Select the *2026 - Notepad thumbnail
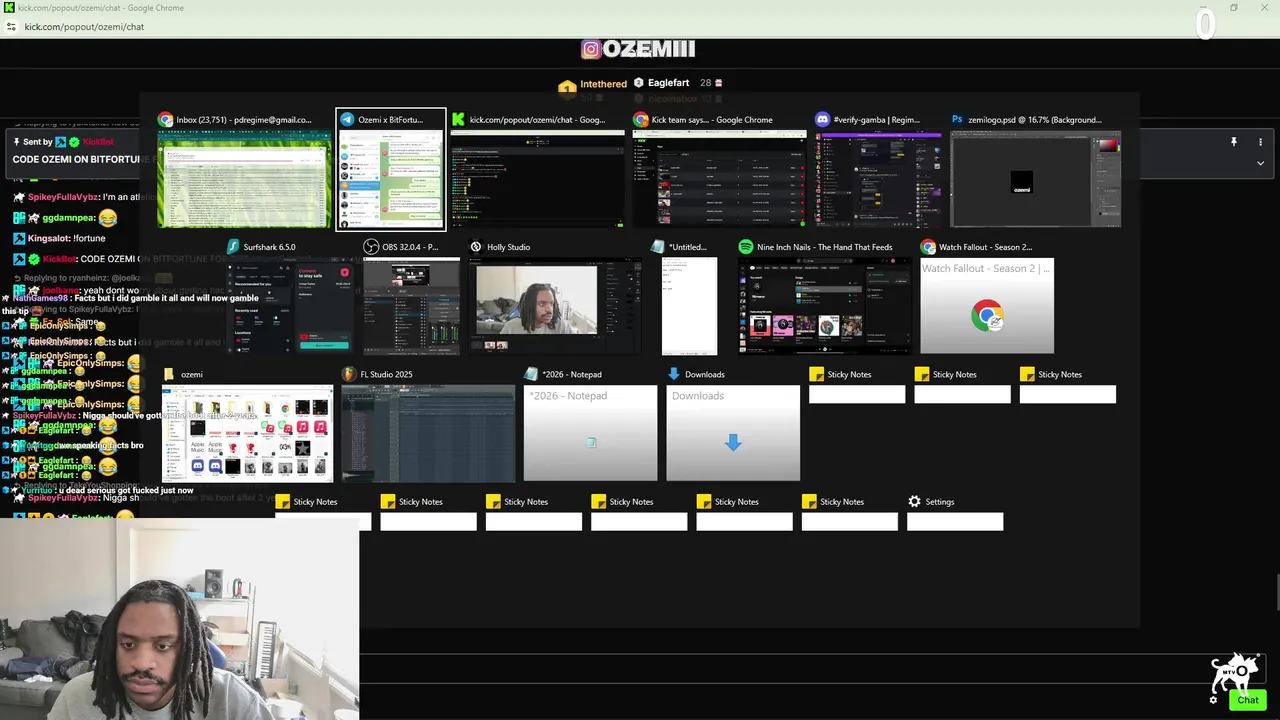This screenshot has height=720, width=1280. (x=590, y=433)
